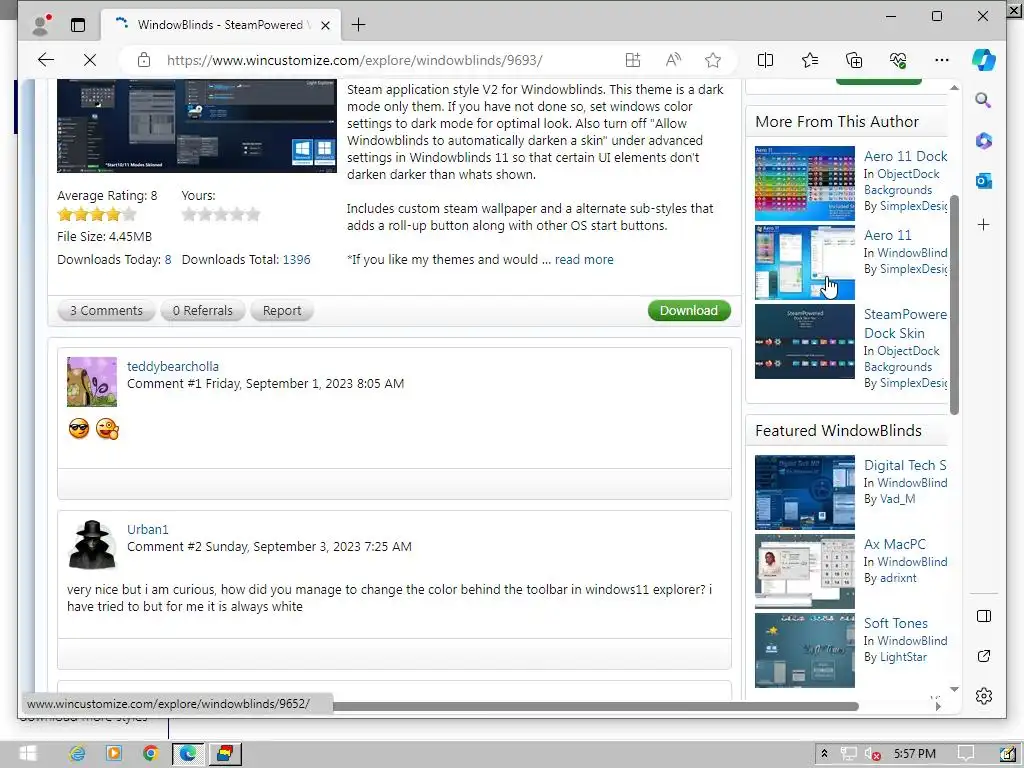Open notification center icon
Screen dimensions: 1024x768
click(x=965, y=754)
